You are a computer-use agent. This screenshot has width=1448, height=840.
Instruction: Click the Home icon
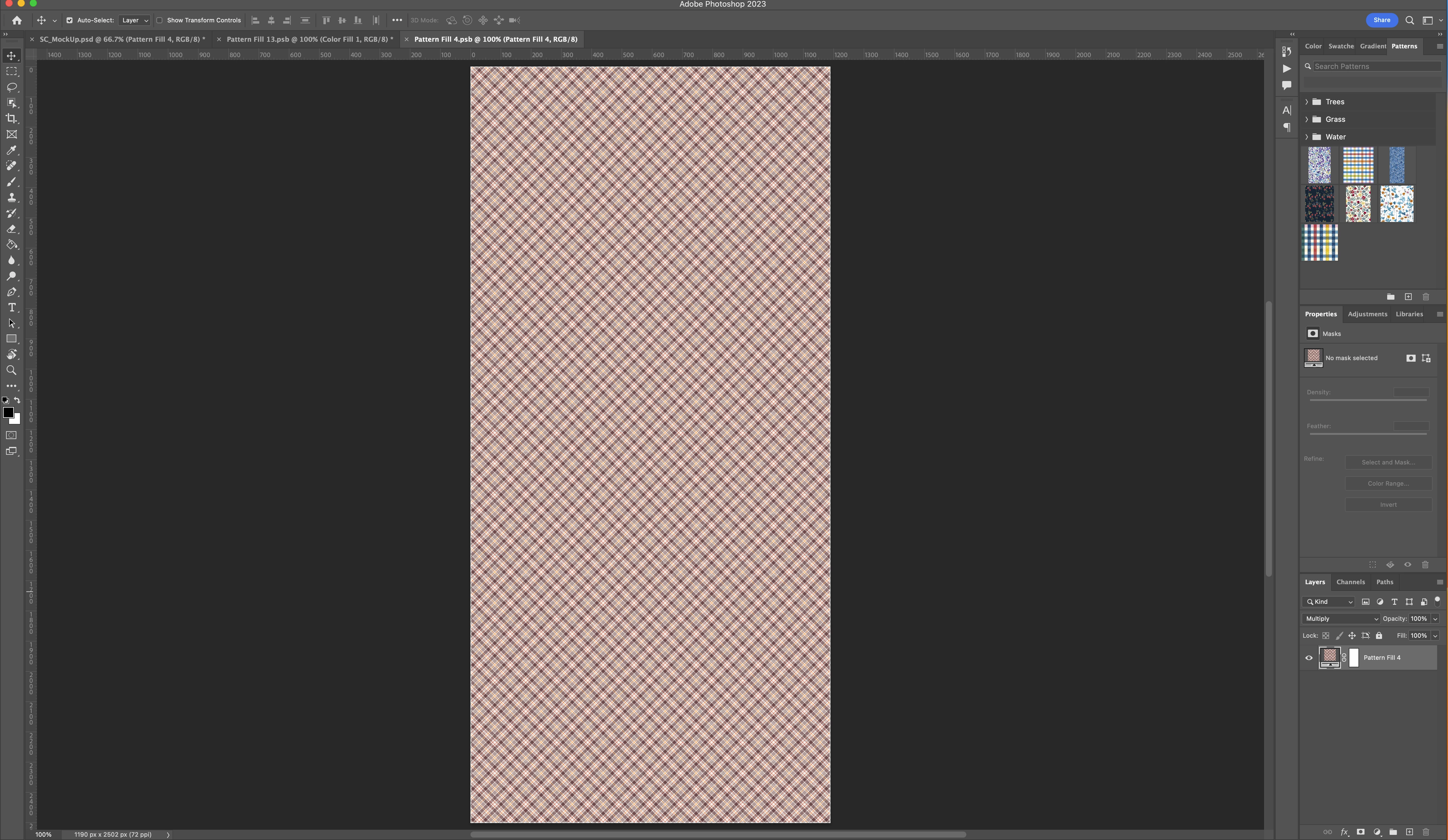(17, 20)
